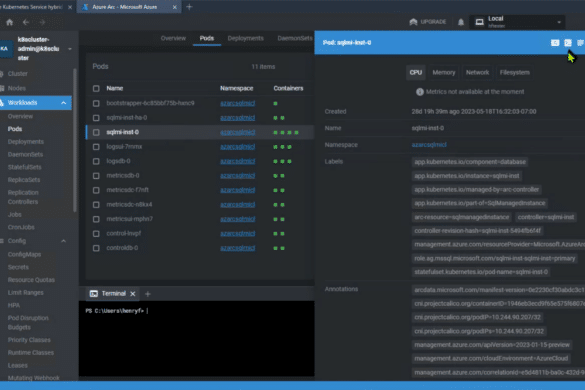Close the Terminal tab
The image size is (585, 390).
tap(133, 294)
